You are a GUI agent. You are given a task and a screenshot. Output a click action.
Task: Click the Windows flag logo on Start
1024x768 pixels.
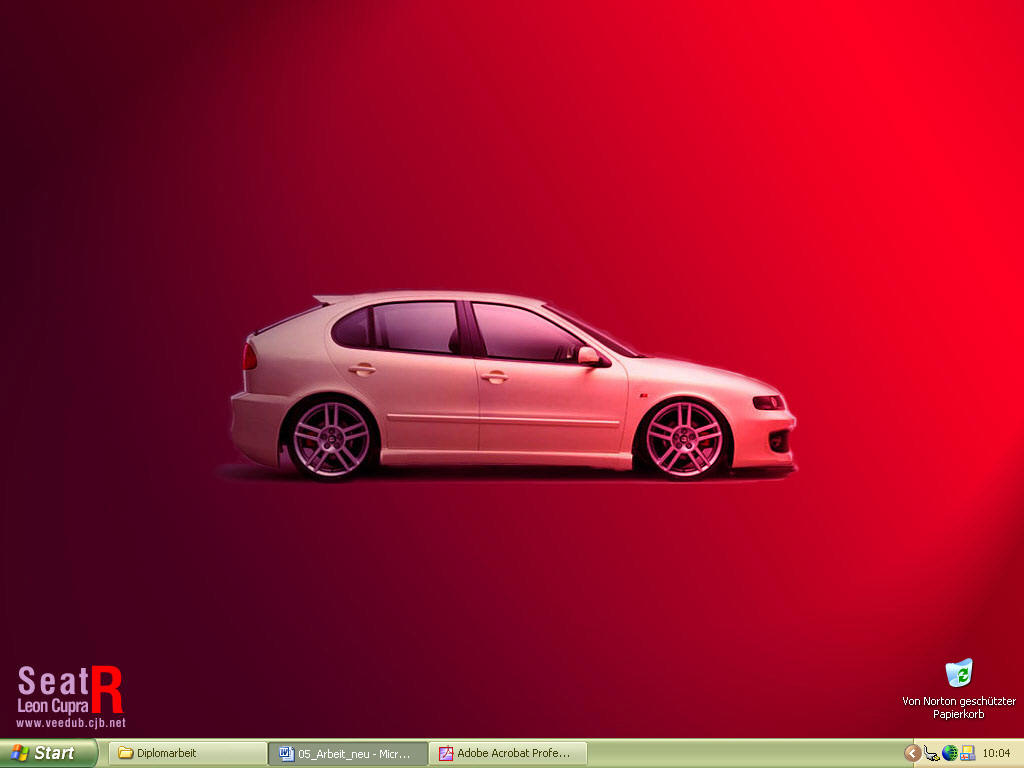(x=20, y=753)
